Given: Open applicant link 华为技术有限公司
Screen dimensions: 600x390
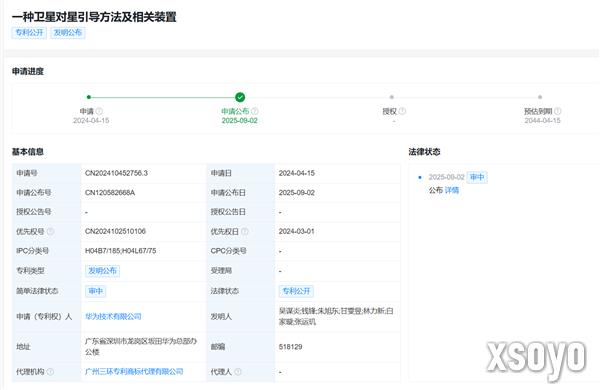Looking at the screenshot, I should point(113,317).
